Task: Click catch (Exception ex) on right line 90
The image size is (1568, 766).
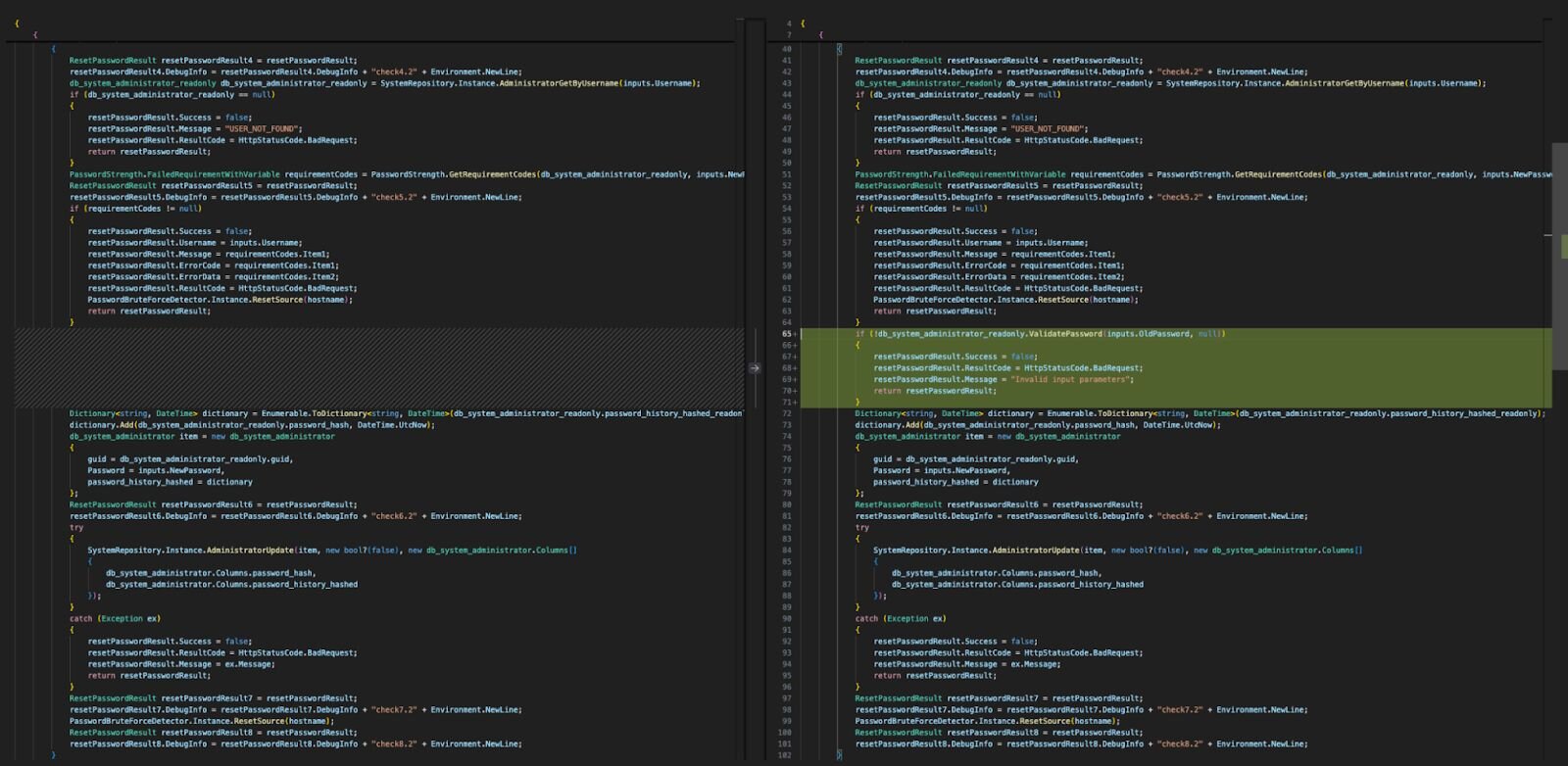Action: (900, 618)
